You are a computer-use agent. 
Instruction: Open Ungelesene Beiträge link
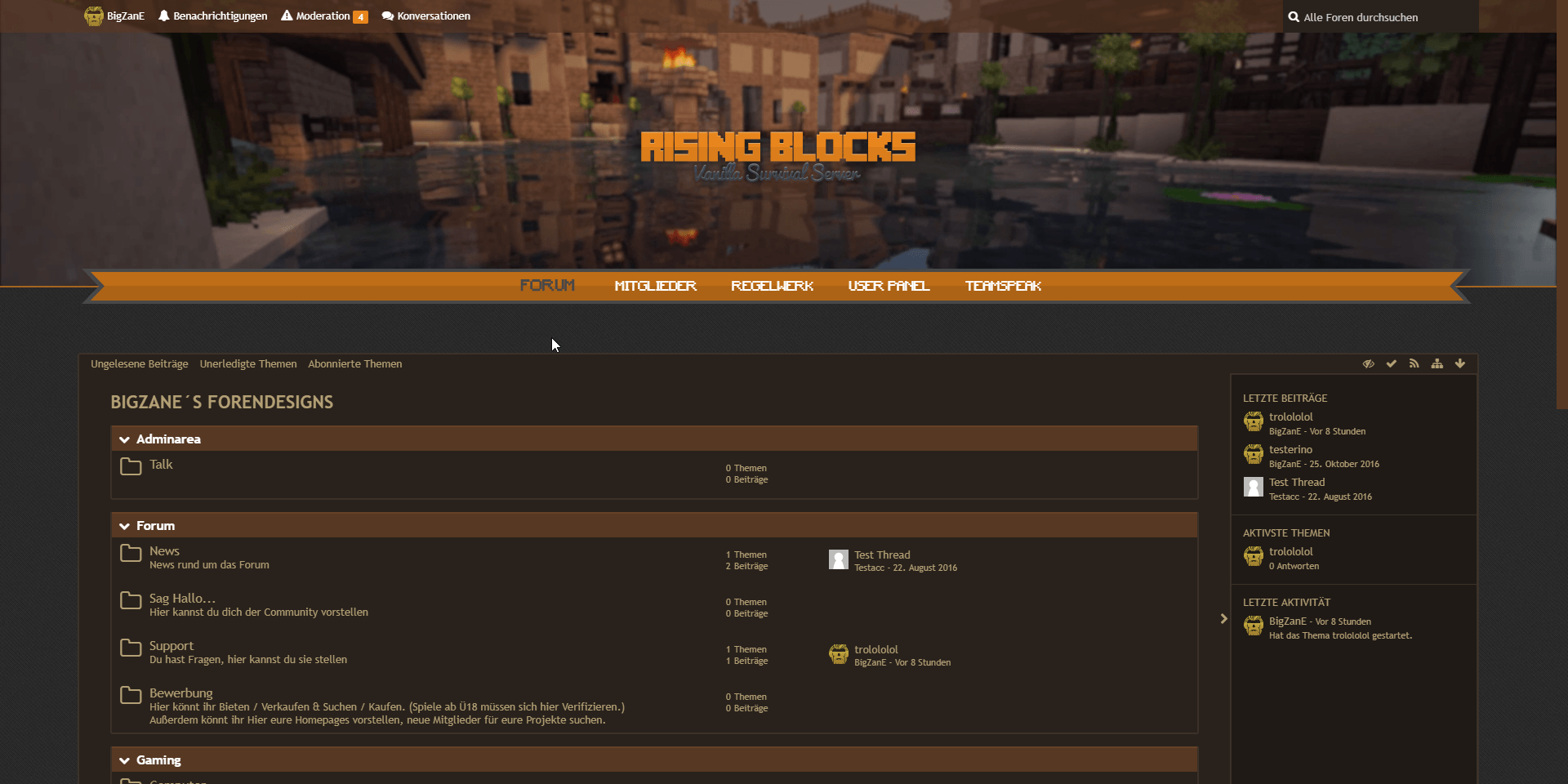coord(140,364)
